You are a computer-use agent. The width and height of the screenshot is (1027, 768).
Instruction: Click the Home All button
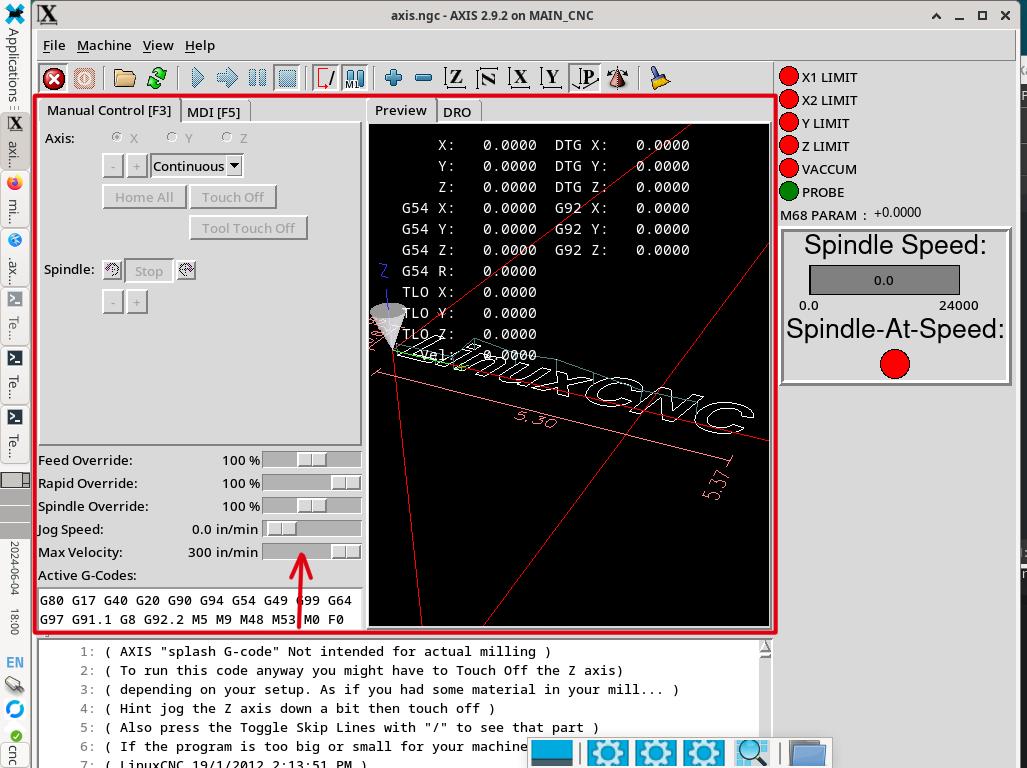pyautogui.click(x=144, y=197)
